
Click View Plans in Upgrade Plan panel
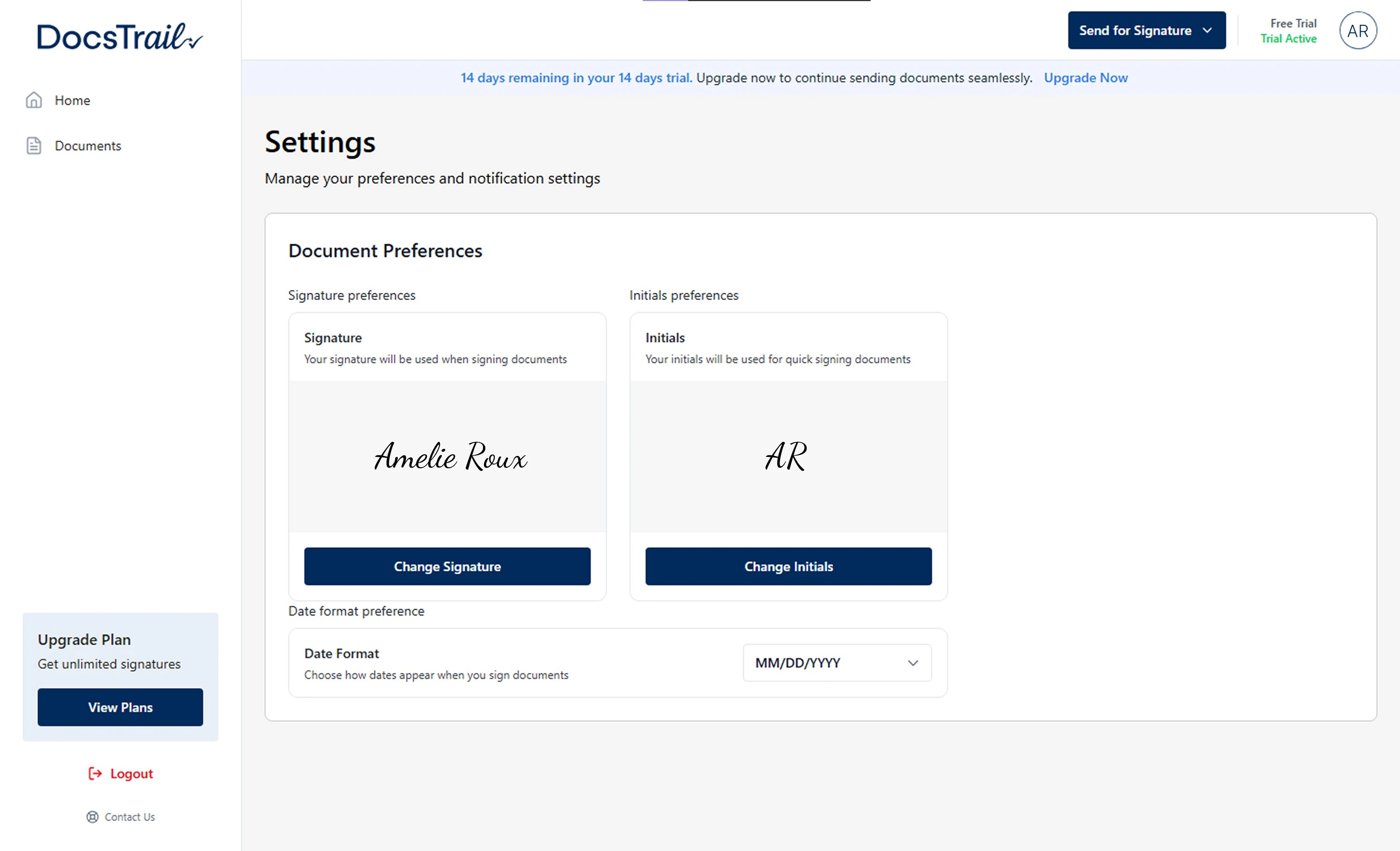pyautogui.click(x=120, y=707)
